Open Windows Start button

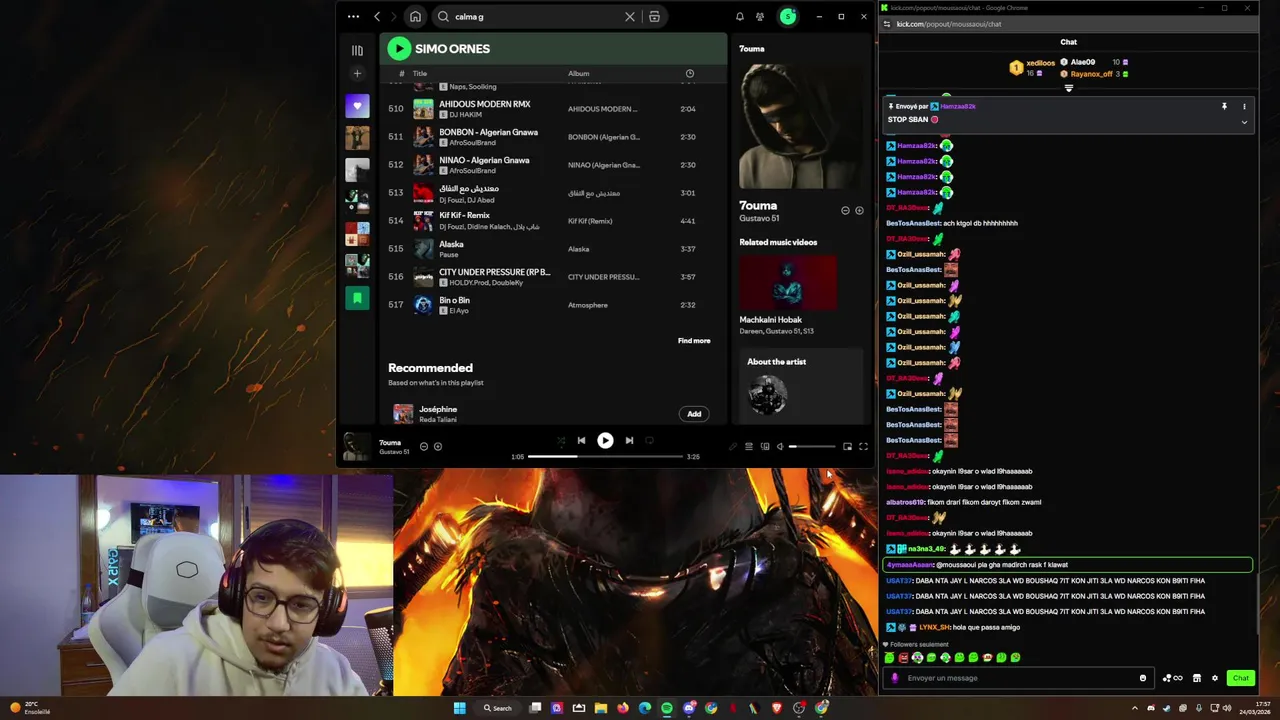coord(459,708)
